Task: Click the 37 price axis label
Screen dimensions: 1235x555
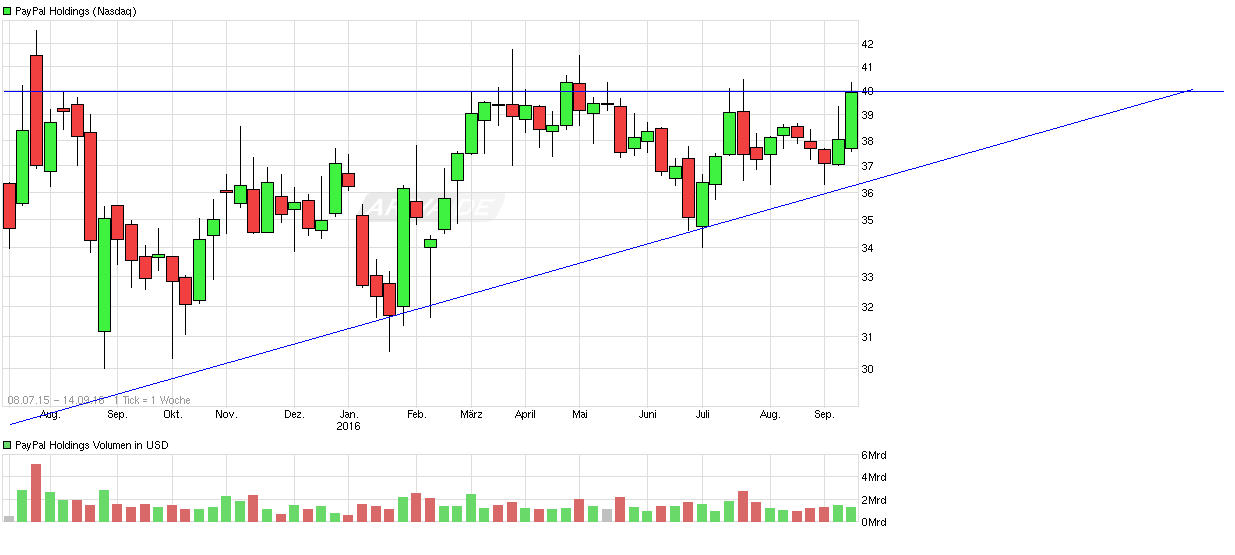Action: [x=867, y=166]
